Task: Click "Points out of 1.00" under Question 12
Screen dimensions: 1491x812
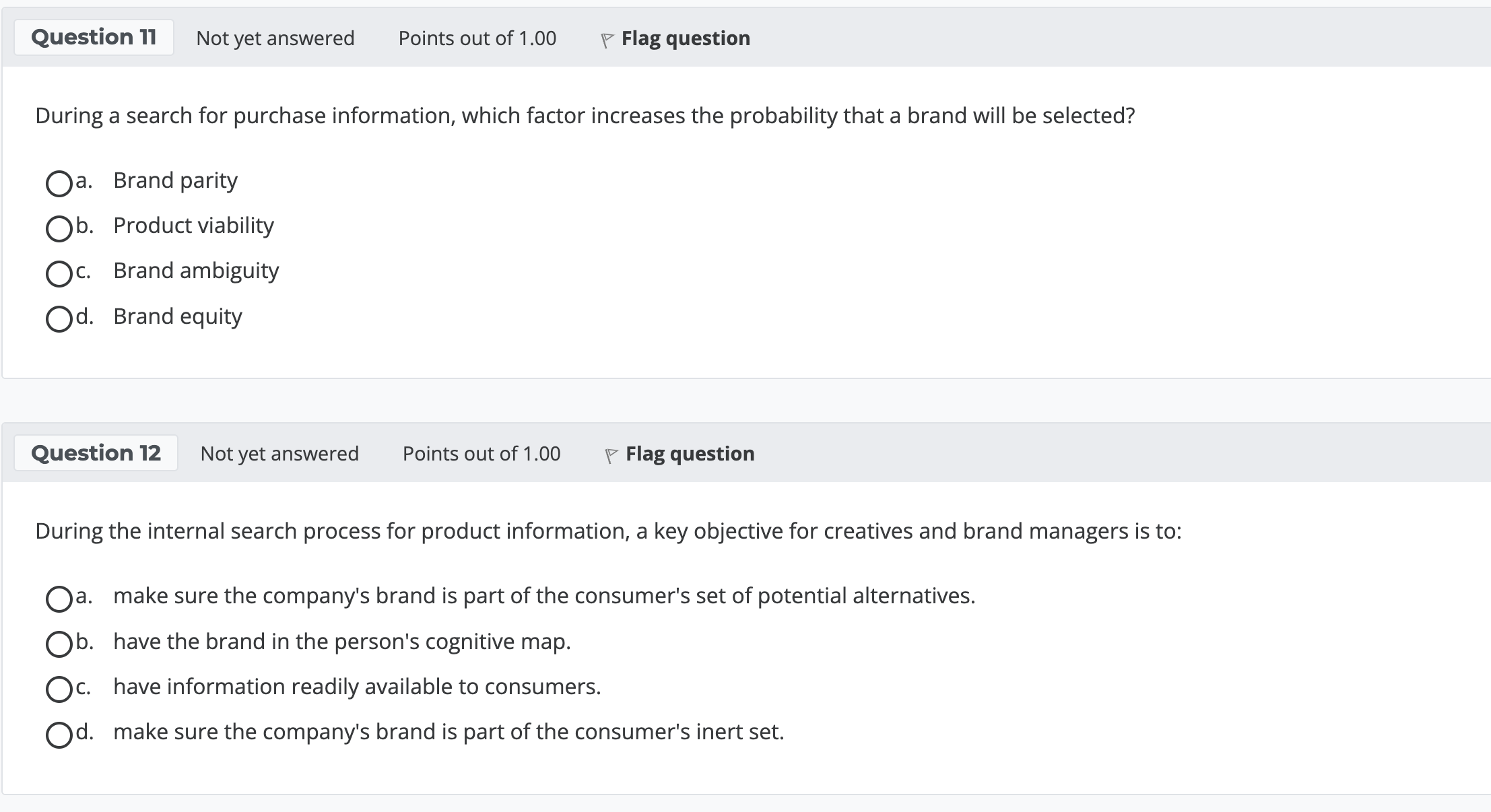Action: pyautogui.click(x=481, y=454)
